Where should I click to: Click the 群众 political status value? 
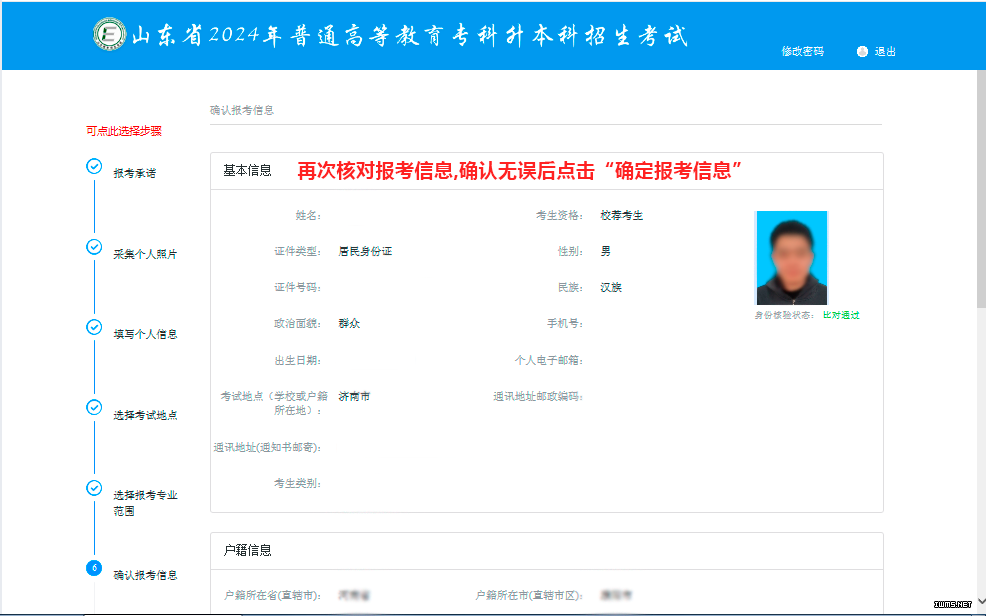tap(349, 323)
